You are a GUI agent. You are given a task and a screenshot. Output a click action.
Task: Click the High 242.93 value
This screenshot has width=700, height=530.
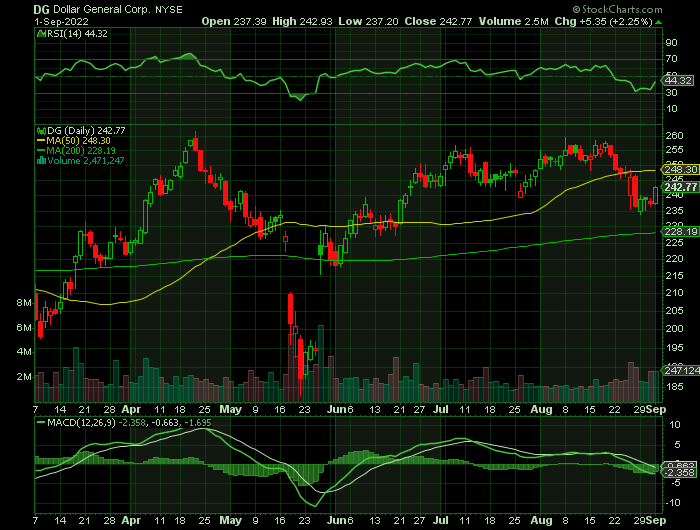click(x=301, y=21)
